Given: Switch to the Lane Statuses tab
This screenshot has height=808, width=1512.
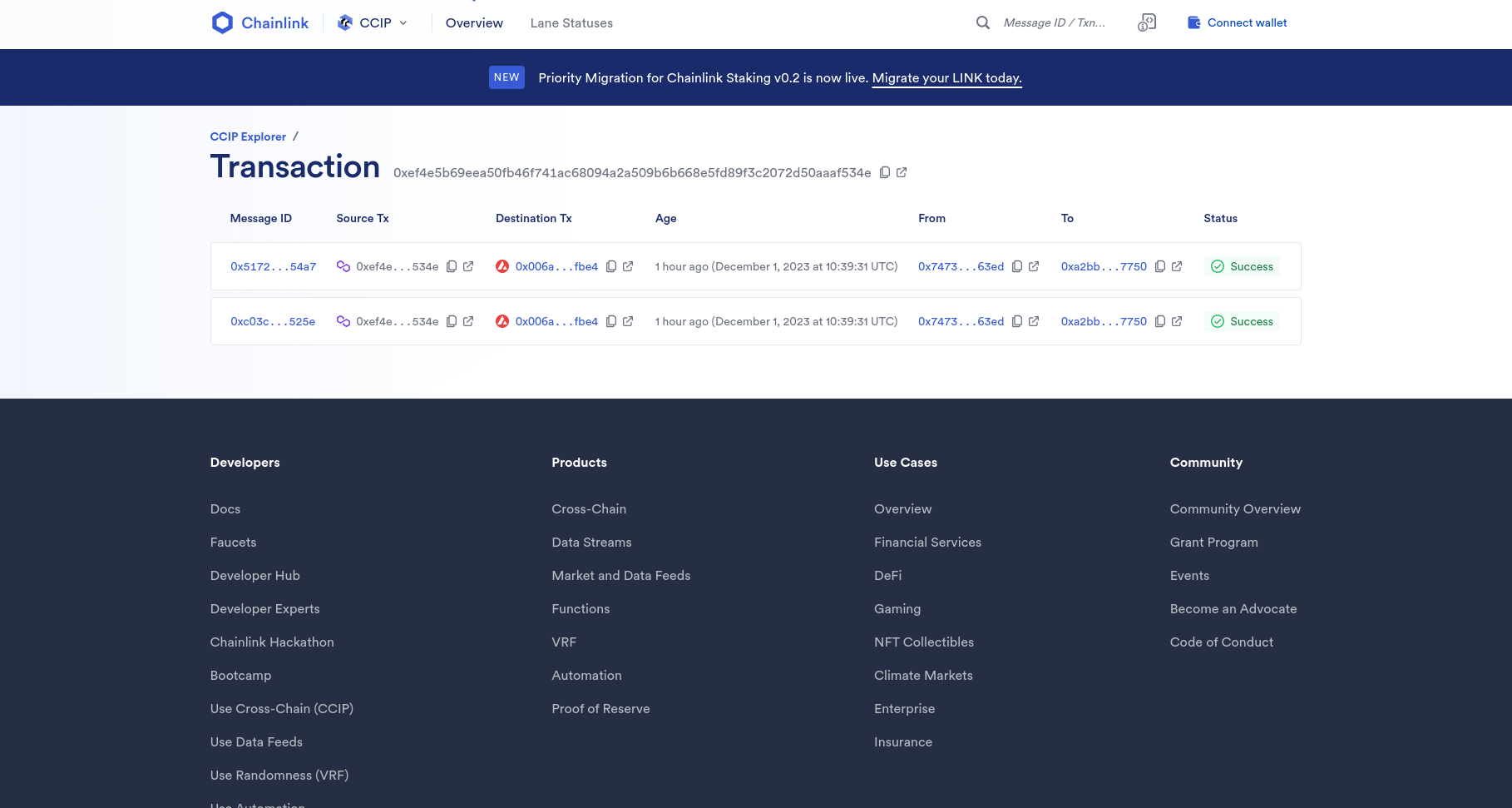Looking at the screenshot, I should (x=571, y=22).
